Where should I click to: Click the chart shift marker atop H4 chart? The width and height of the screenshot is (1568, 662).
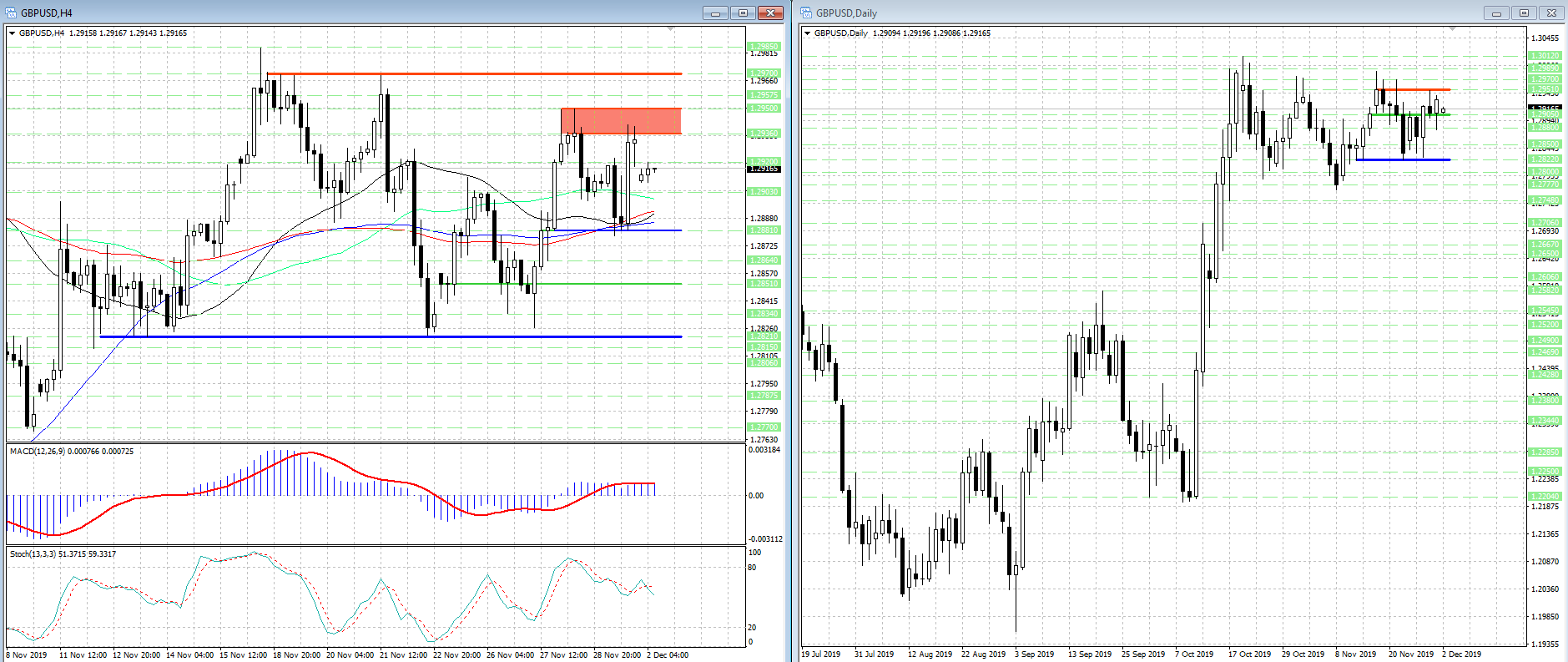click(670, 29)
